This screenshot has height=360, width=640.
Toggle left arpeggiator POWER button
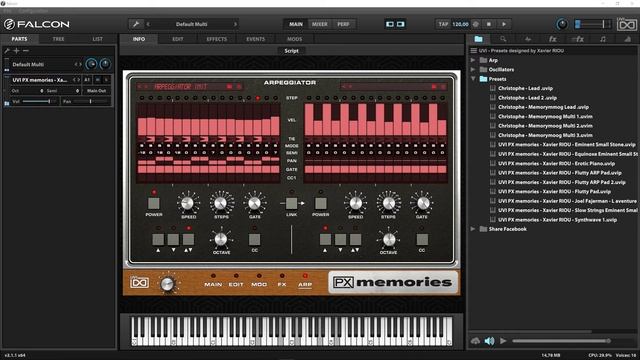[x=153, y=203]
